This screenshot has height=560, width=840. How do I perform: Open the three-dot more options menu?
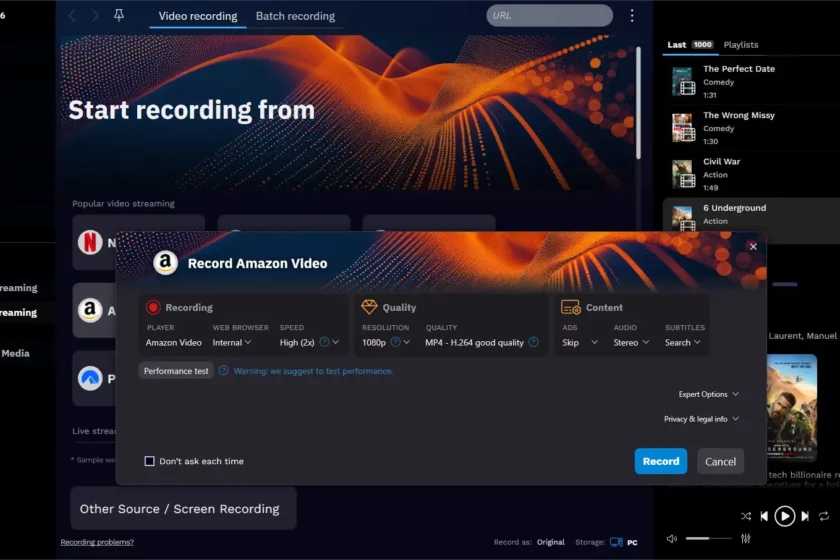point(632,16)
